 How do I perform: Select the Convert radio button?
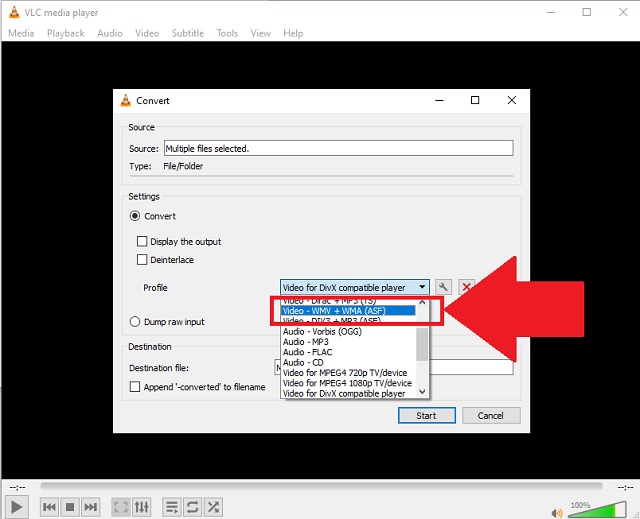[135, 216]
